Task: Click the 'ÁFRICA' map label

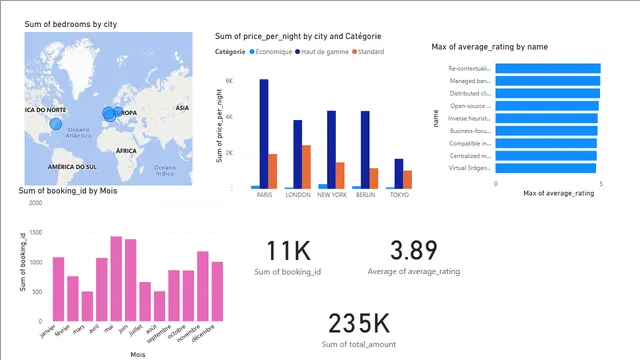Action: pyautogui.click(x=126, y=151)
